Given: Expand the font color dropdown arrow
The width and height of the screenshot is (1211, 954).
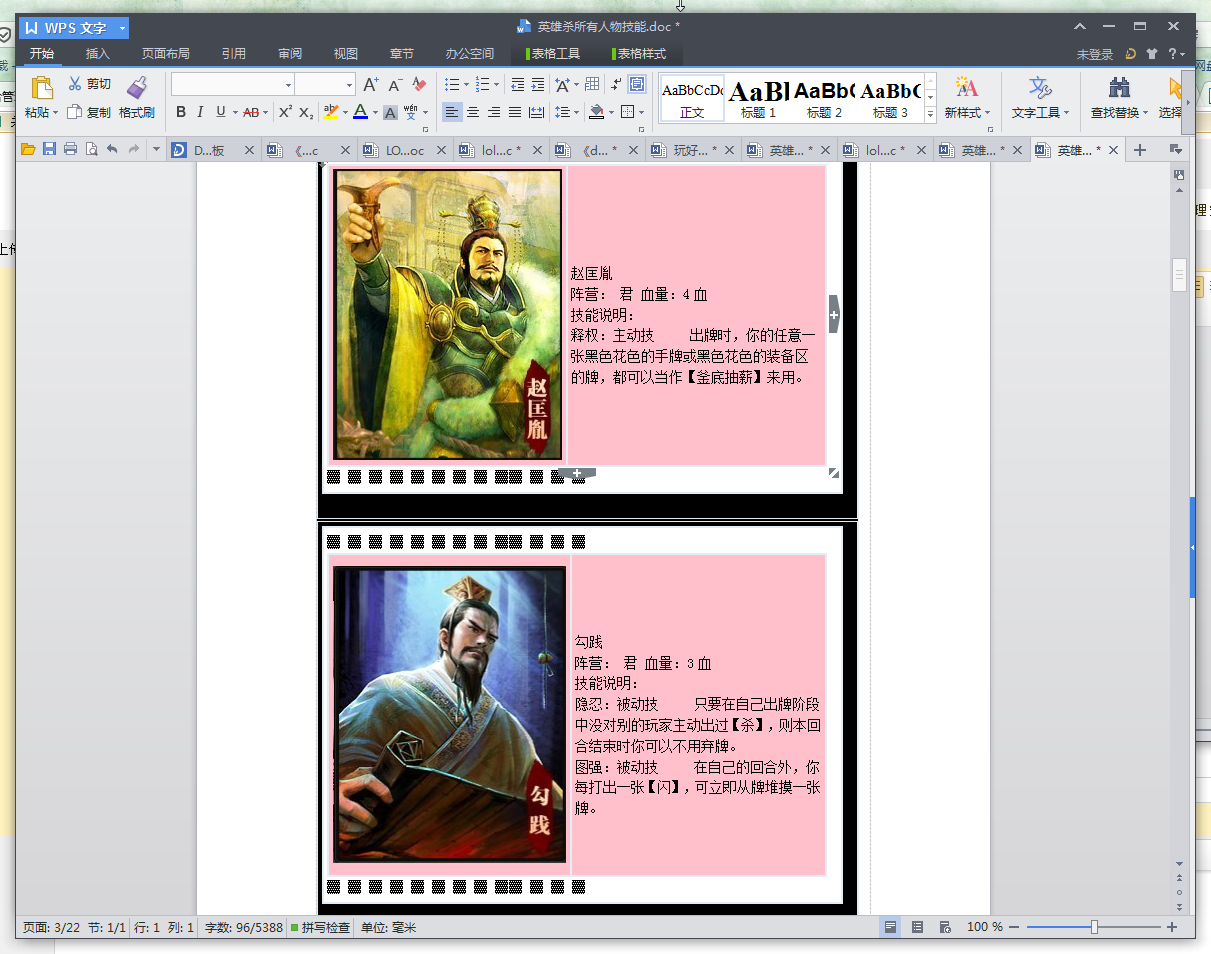Looking at the screenshot, I should pos(375,112).
